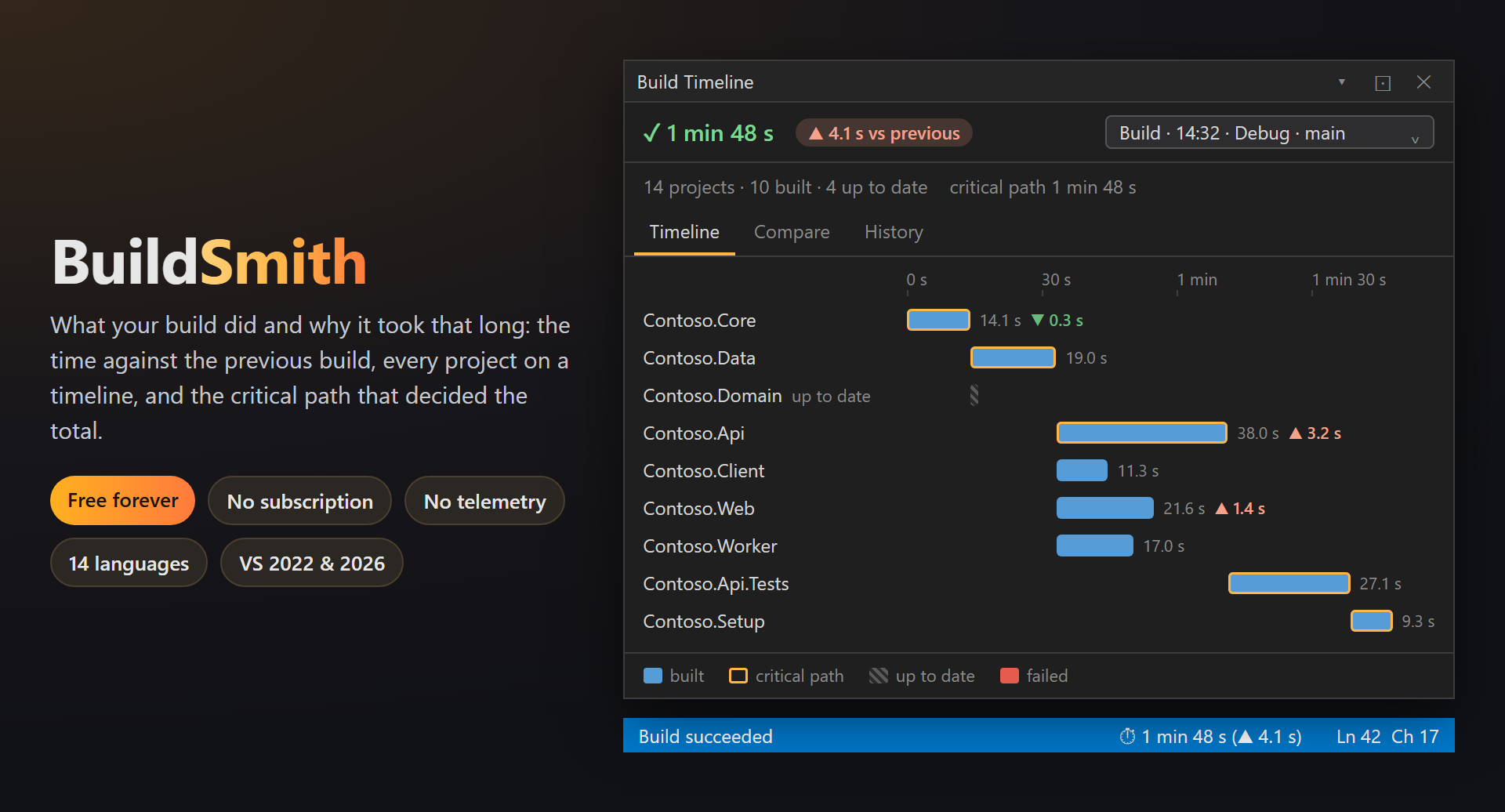Click Build succeeded in the status bar
This screenshot has height=812, width=1505.
click(705, 737)
